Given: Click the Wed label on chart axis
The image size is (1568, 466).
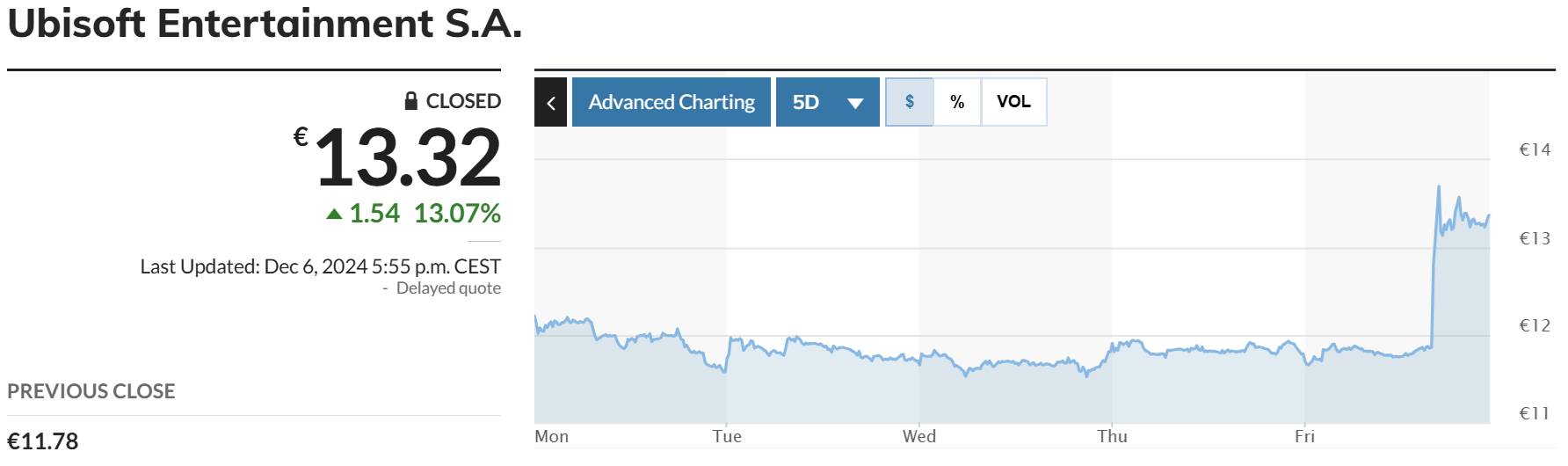Looking at the screenshot, I should 919,437.
